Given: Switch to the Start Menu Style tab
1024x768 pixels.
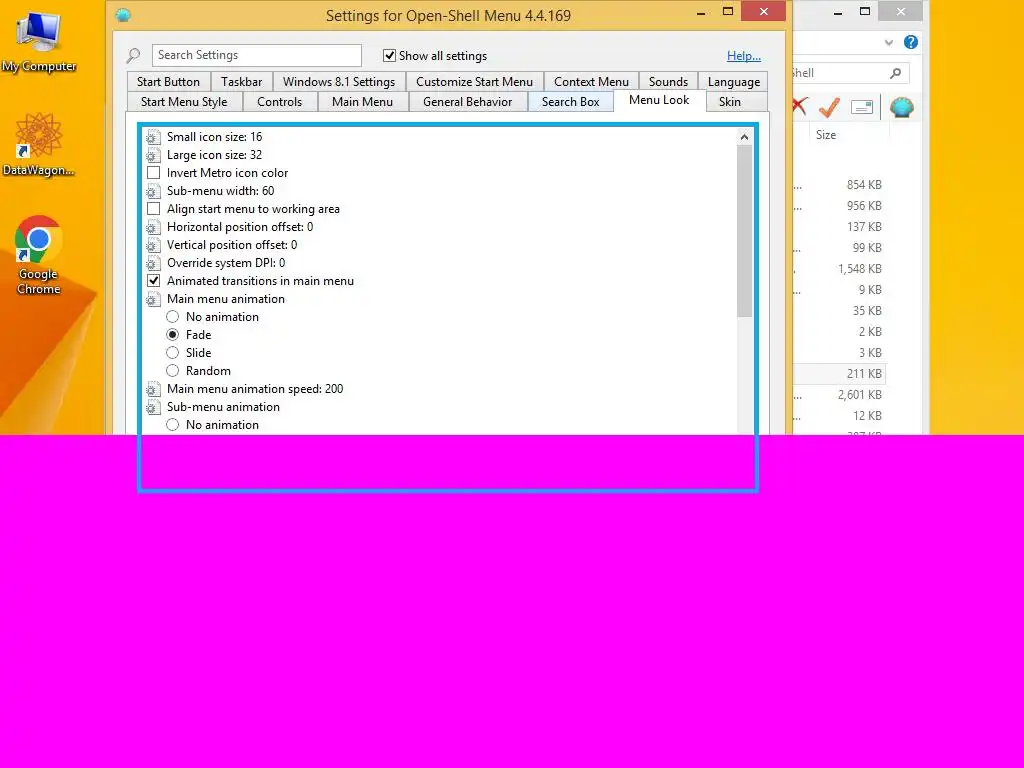Looking at the screenshot, I should pos(184,102).
